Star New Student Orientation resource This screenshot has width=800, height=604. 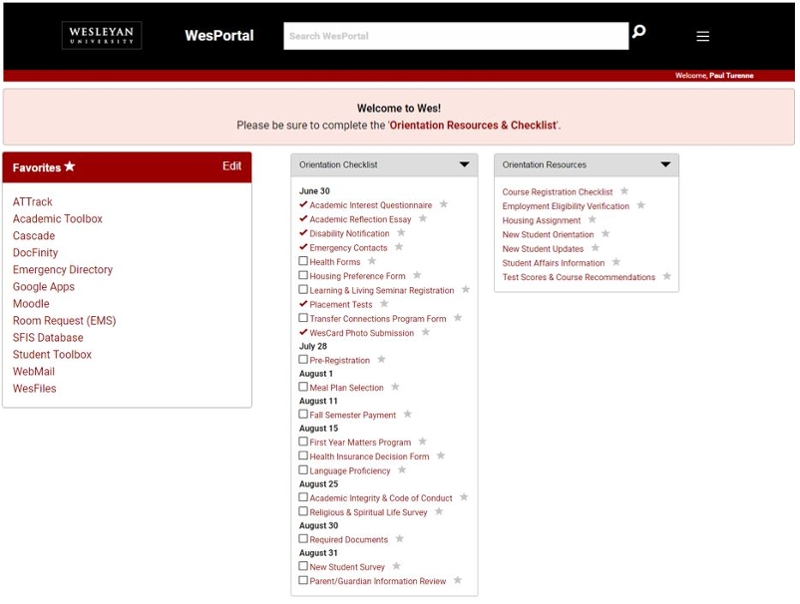606,234
